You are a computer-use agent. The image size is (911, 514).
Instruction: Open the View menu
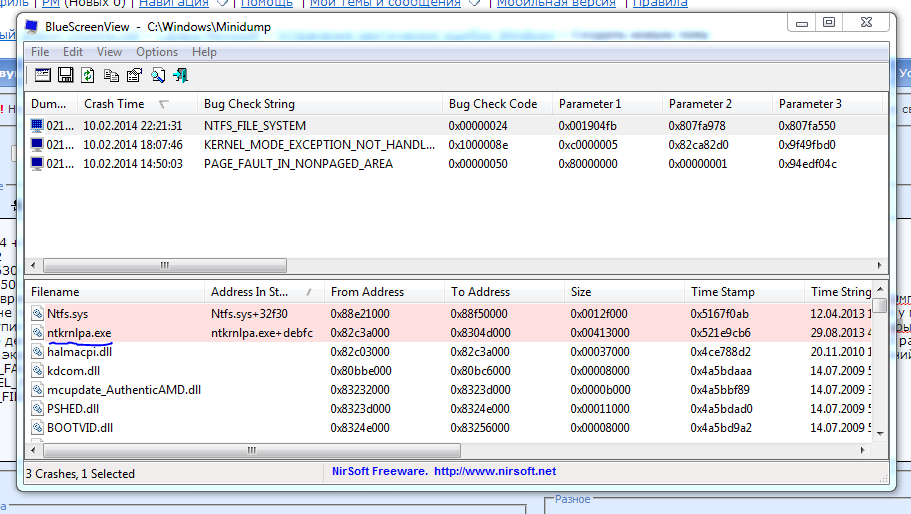coord(109,52)
